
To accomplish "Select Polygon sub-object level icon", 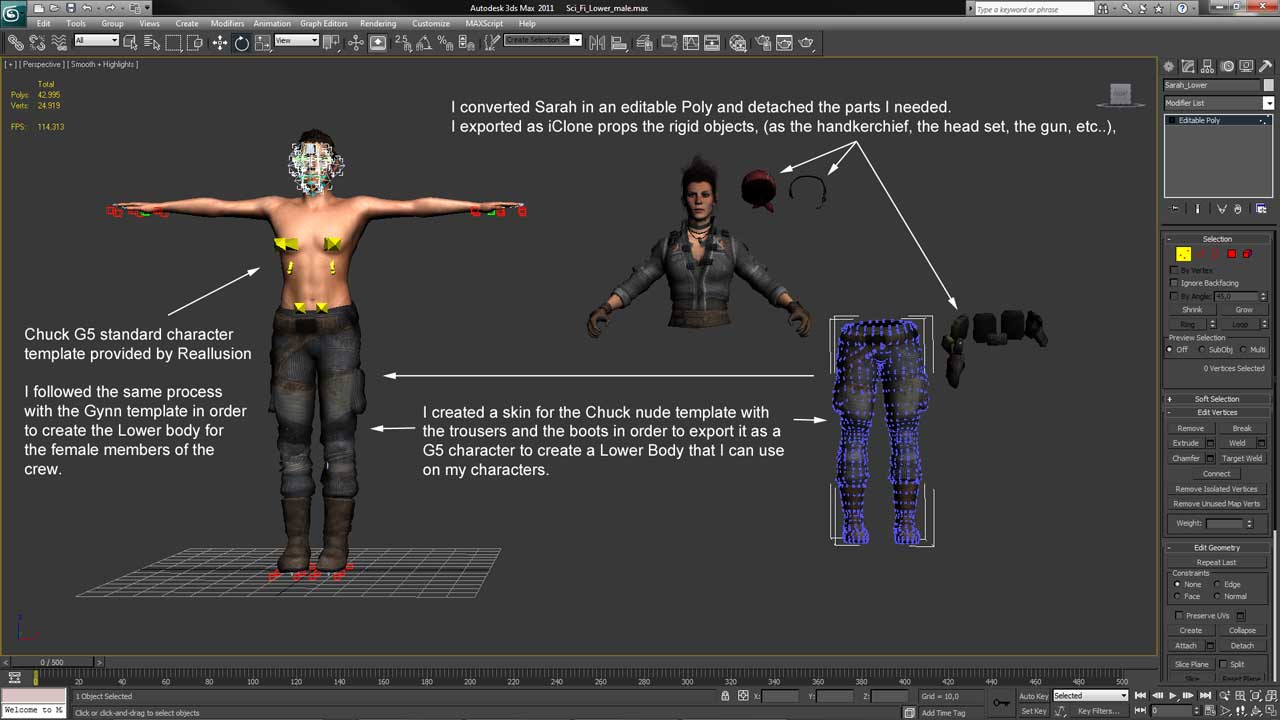I will [x=1232, y=254].
